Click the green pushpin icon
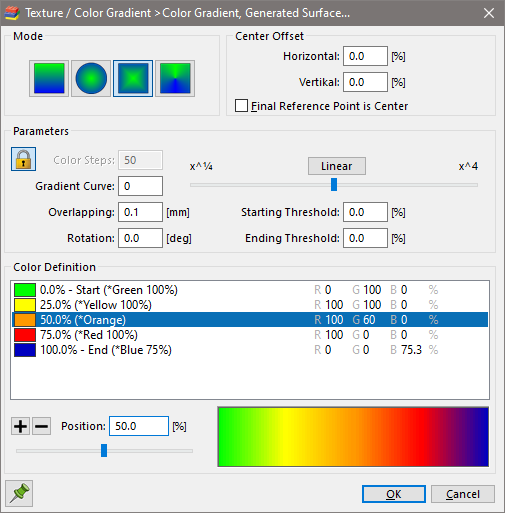Image resolution: width=505 pixels, height=513 pixels. 19,494
